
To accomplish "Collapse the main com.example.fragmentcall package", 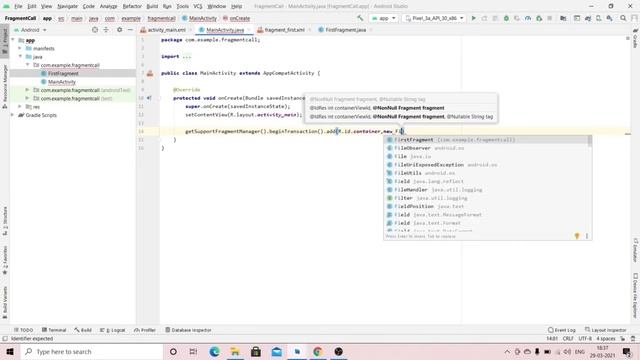I will (x=27, y=65).
